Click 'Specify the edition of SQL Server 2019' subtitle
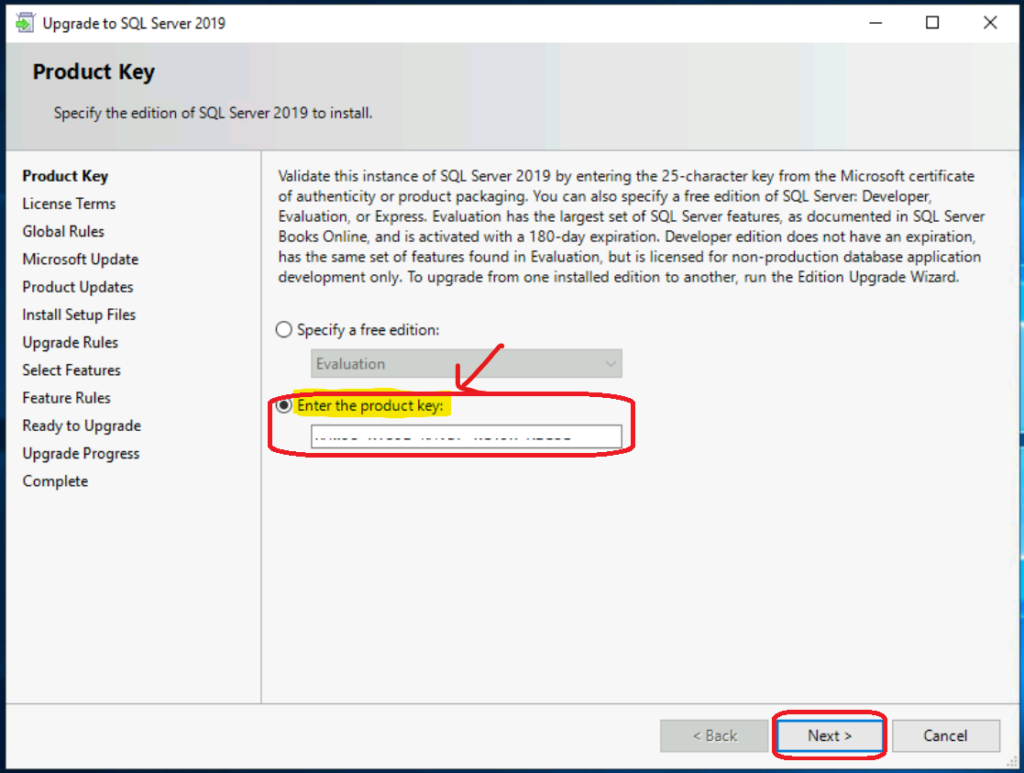The image size is (1024, 773). pyautogui.click(x=213, y=113)
